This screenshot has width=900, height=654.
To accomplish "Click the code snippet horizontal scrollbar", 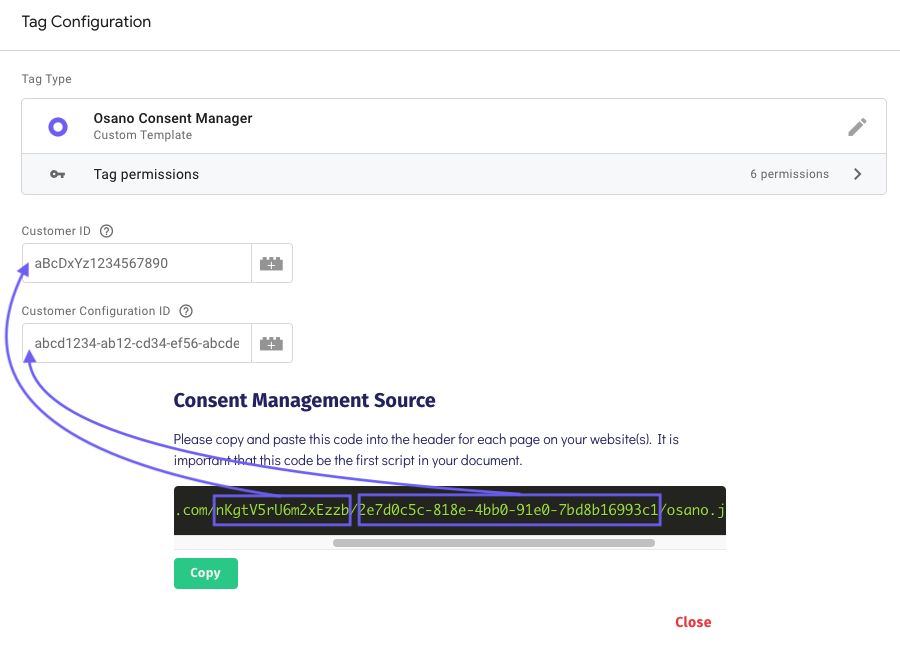I will click(x=494, y=543).
